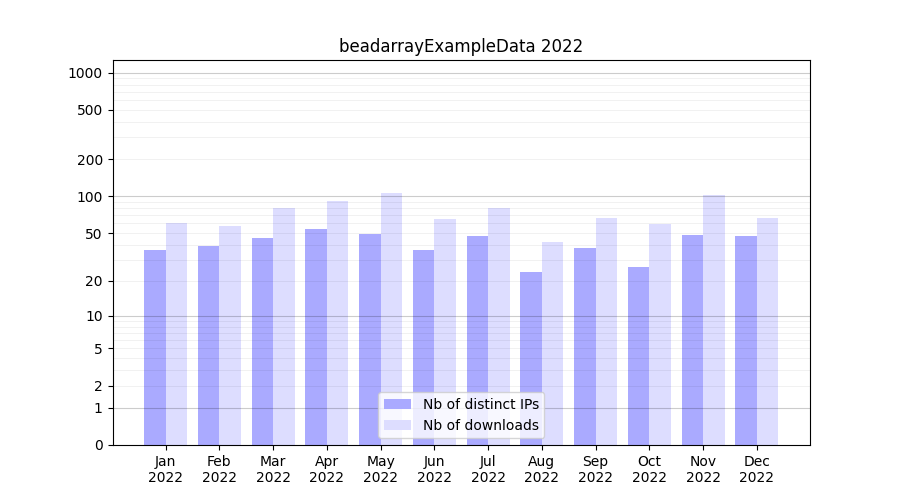This screenshot has width=900, height=500.
Task: Click the "Jan 2022" x-axis label
Action: (166, 469)
